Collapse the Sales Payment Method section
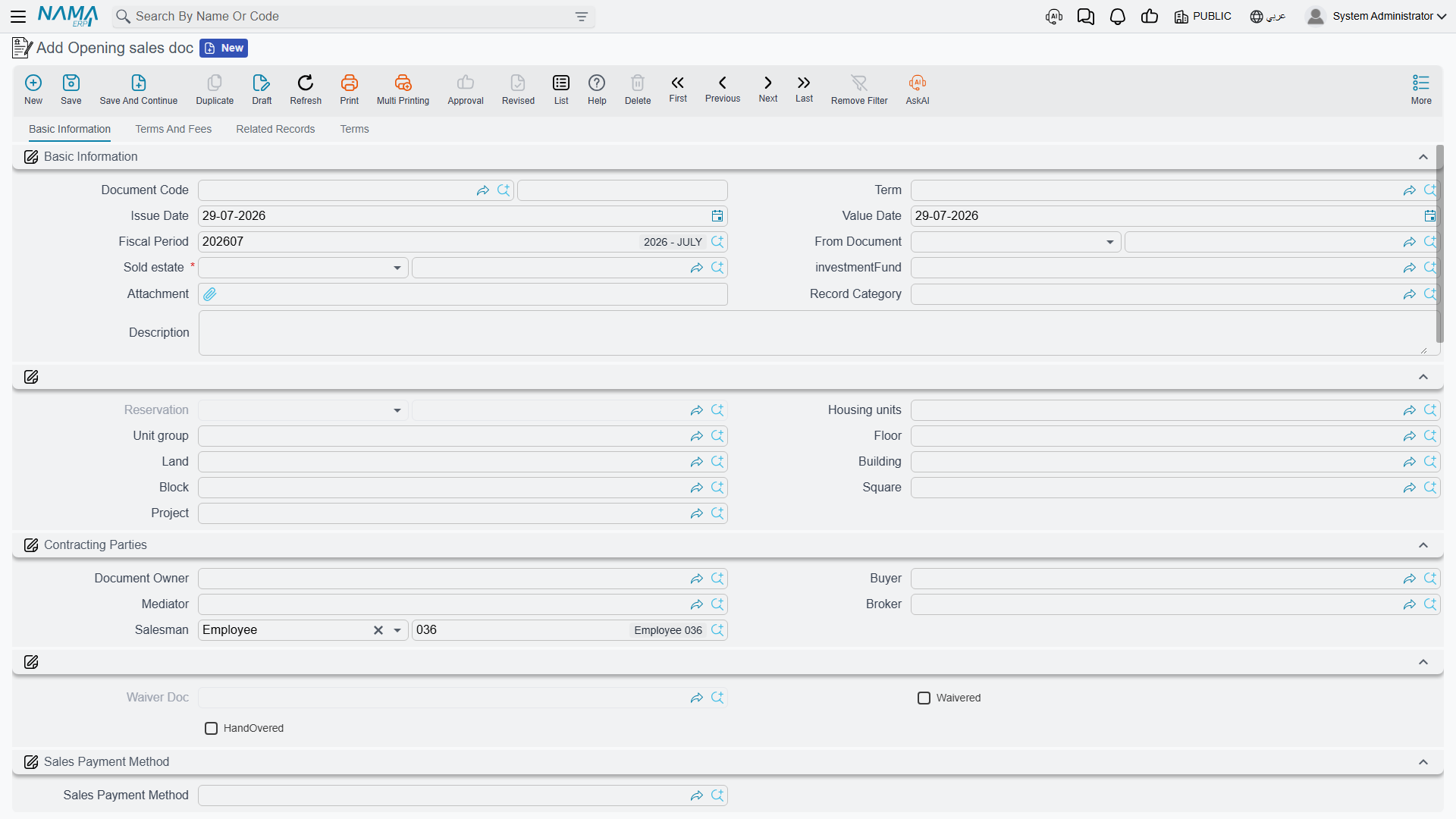 (x=1423, y=762)
